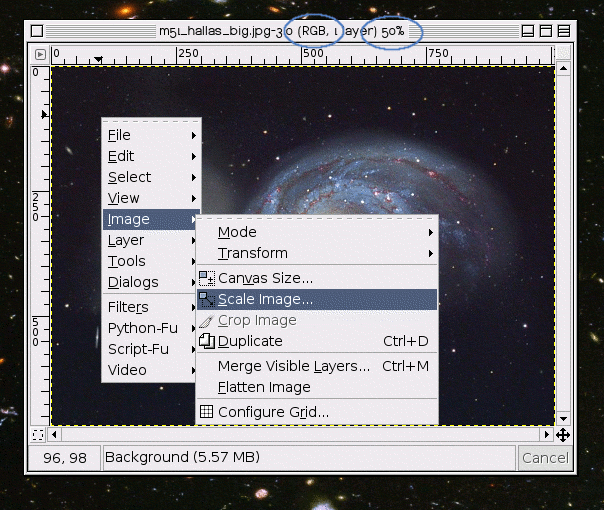Click Flatten Image in the submenu
Image resolution: width=604 pixels, height=510 pixels.
[264, 387]
